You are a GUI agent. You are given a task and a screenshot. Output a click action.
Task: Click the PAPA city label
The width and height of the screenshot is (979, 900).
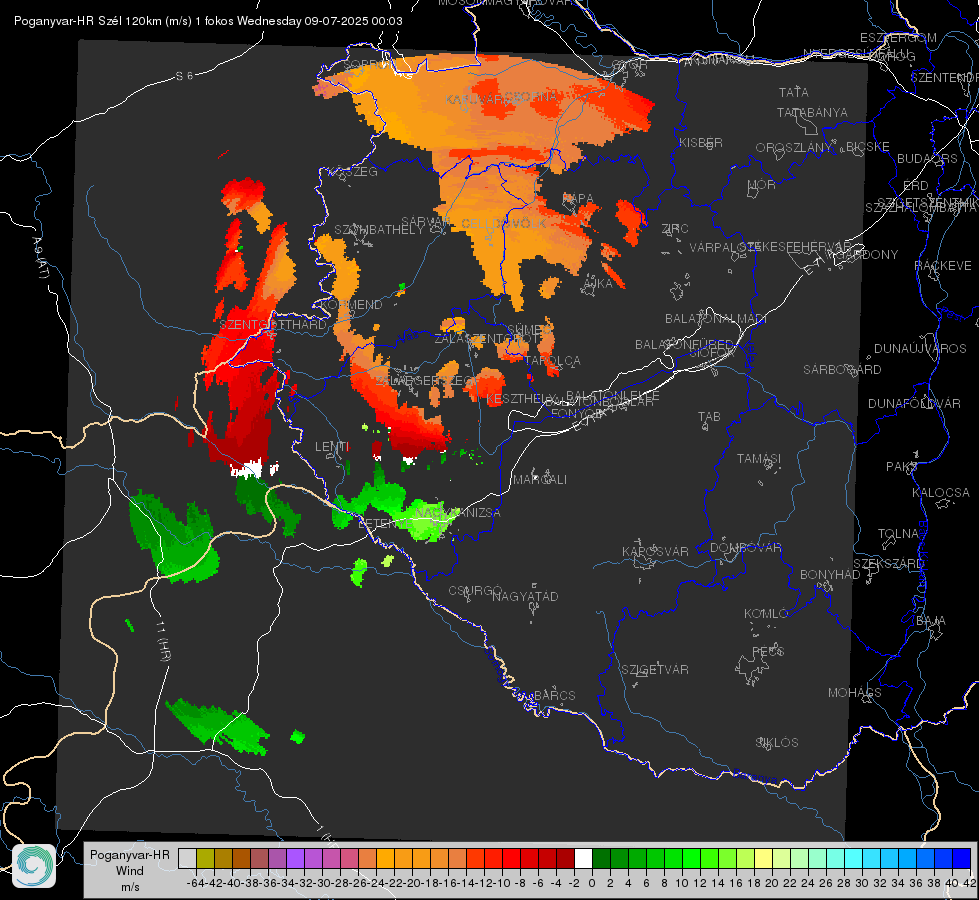(x=578, y=198)
